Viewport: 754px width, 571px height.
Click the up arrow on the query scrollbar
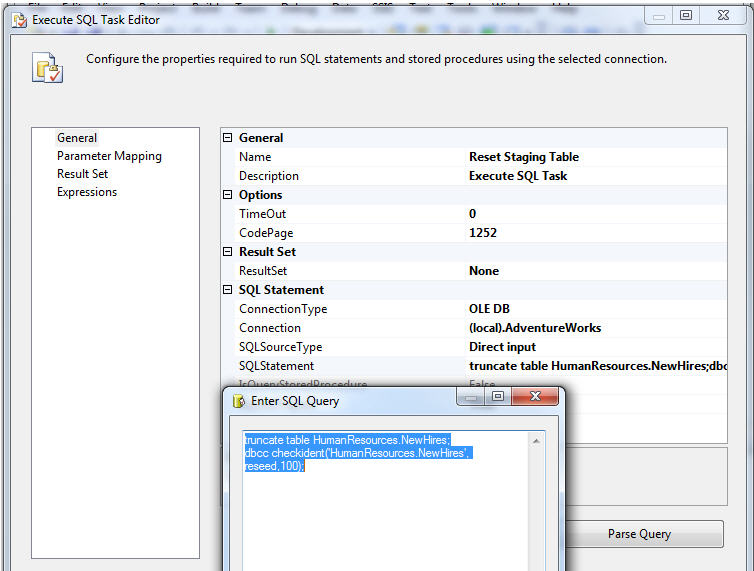click(539, 440)
